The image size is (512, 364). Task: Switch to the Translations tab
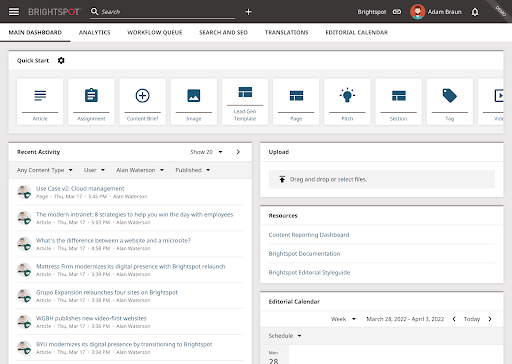pos(287,33)
